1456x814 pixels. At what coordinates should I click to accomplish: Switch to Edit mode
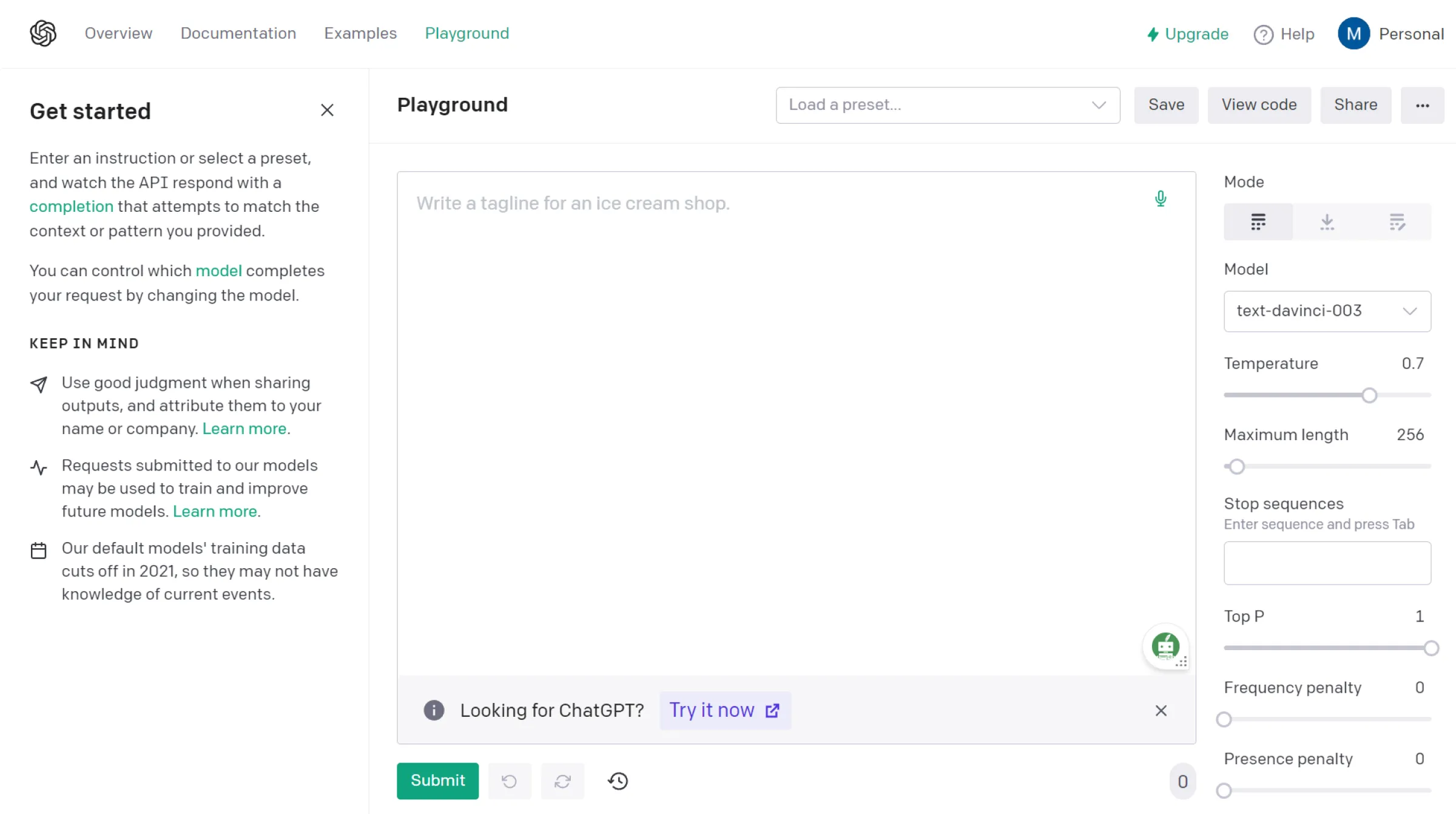point(1397,222)
